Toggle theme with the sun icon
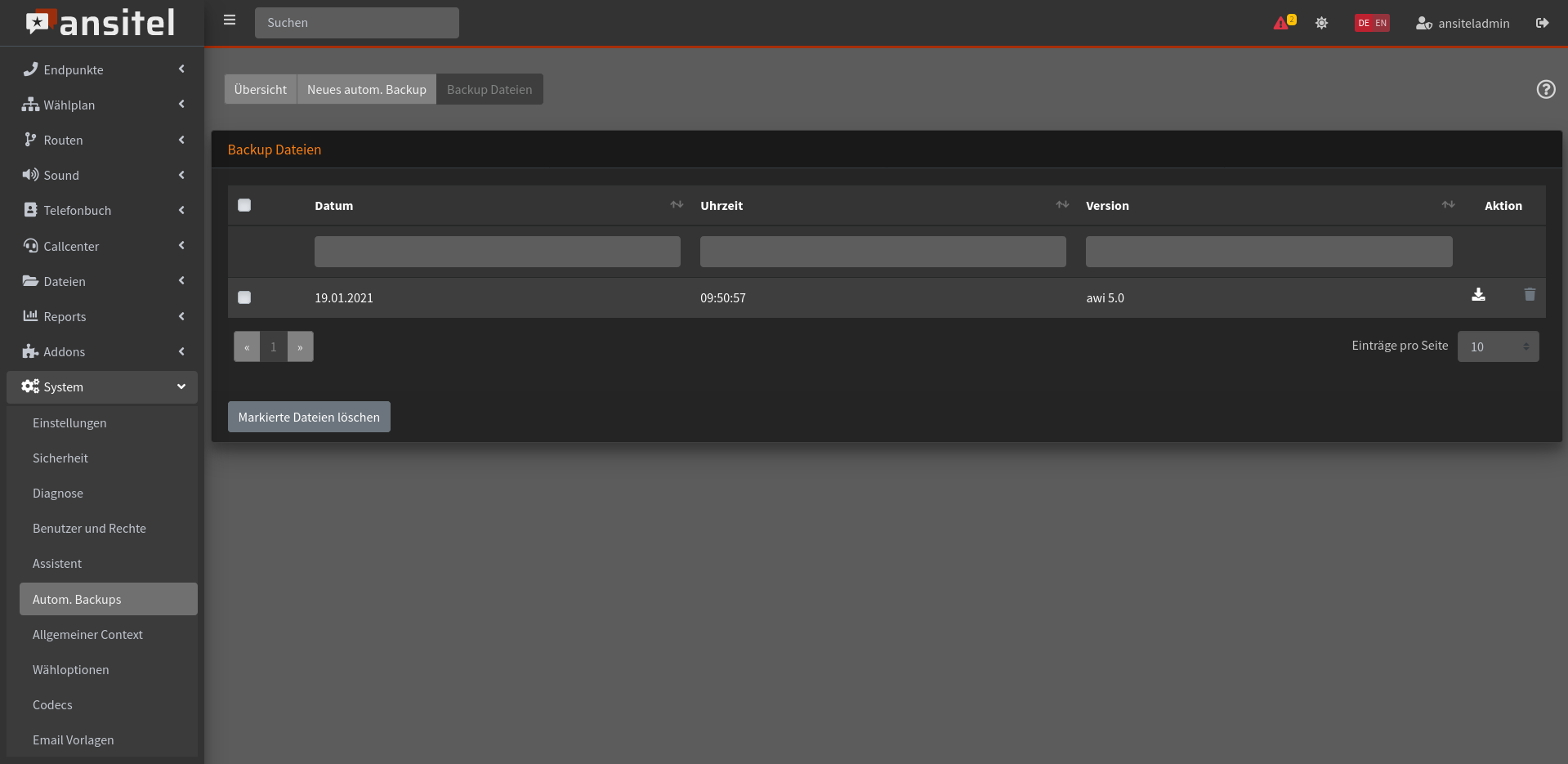Screen dimensions: 1568x764 (1321, 23)
